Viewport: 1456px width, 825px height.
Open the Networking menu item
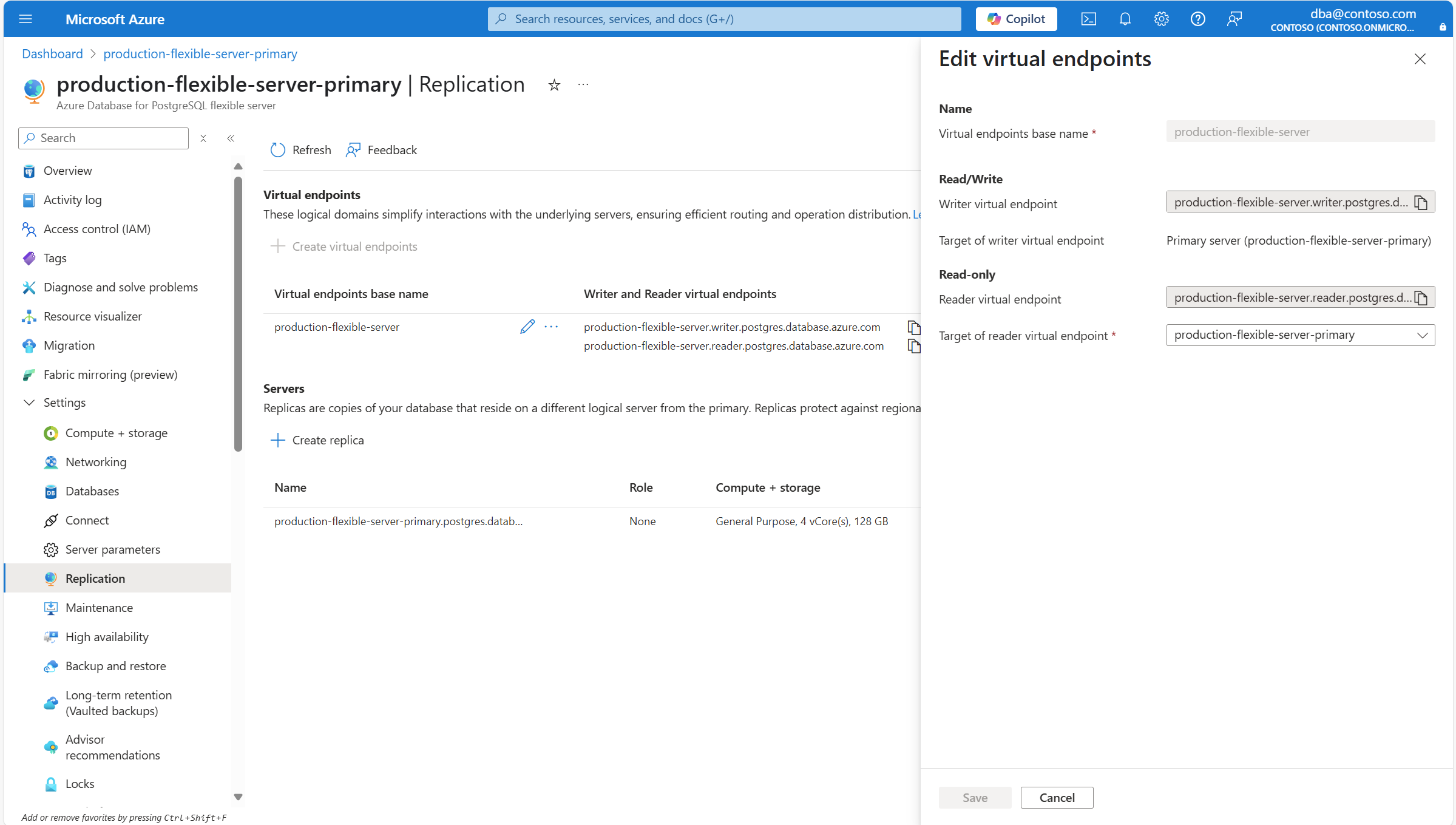[96, 462]
